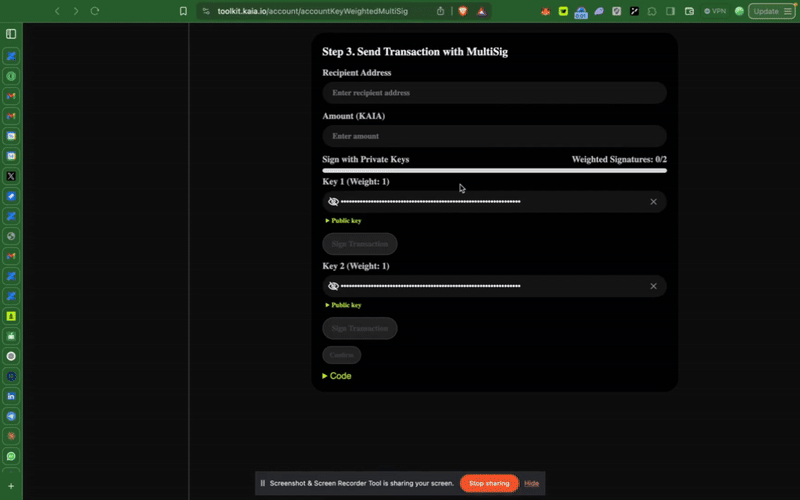Expand Public key under Key 1
Image resolution: width=800 pixels, height=500 pixels.
click(x=343, y=220)
